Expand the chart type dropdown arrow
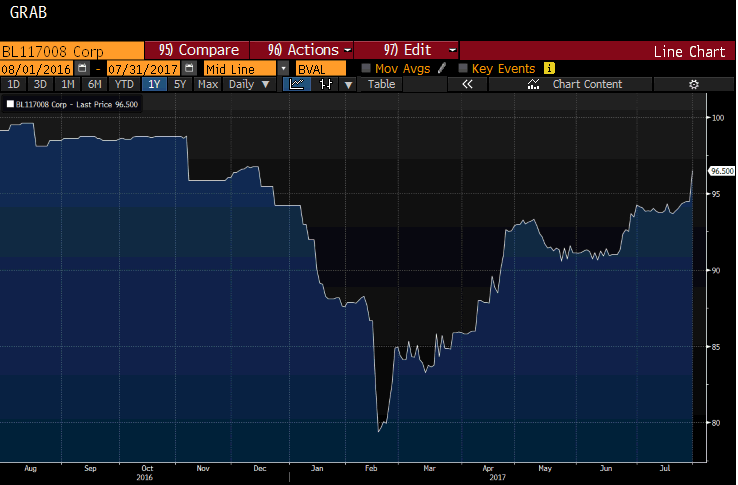Screen dimensions: 738x485 pyautogui.click(x=348, y=84)
